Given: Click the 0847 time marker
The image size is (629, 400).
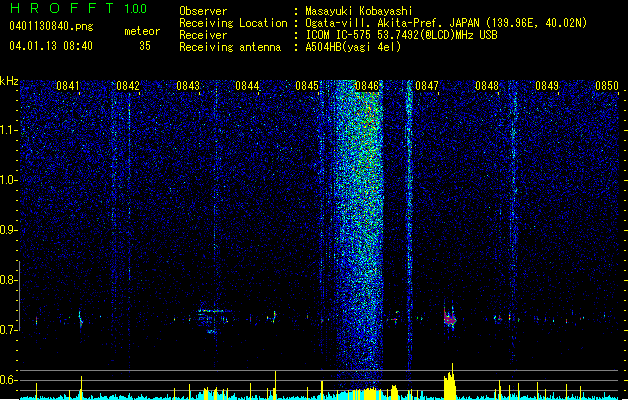Looking at the screenshot, I should (427, 86).
